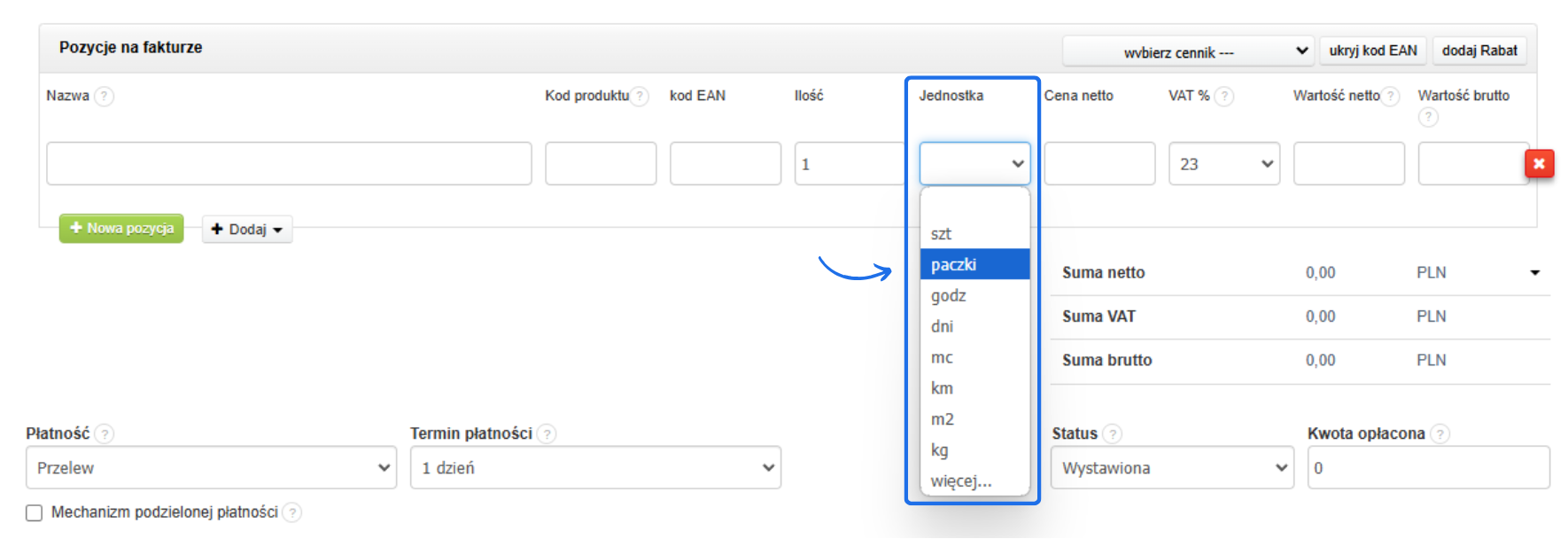The width and height of the screenshot is (1568, 539).
Task: Click the ukryj kod EAN button
Action: [x=1372, y=51]
